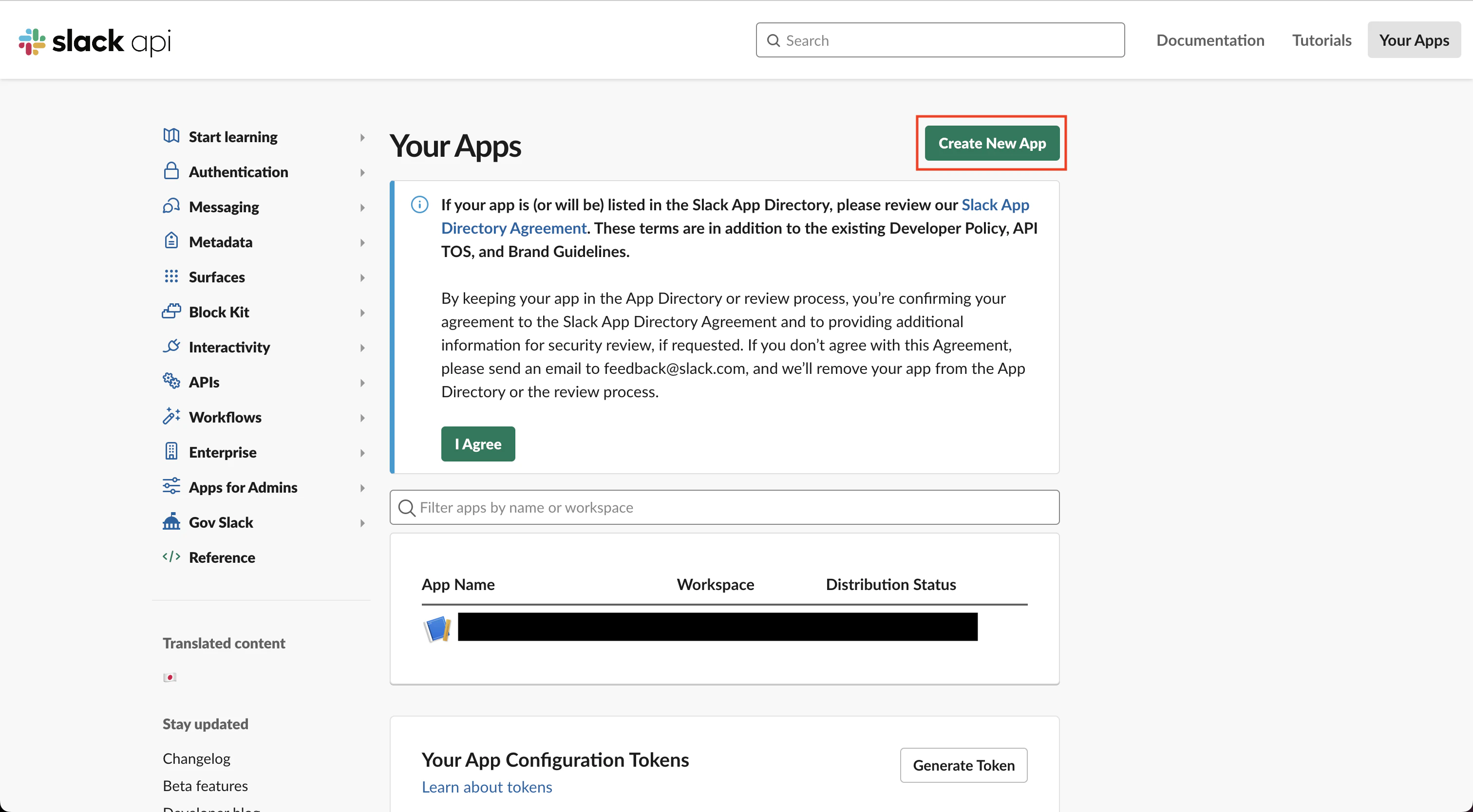Click the filter apps magnifier icon
The width and height of the screenshot is (1473, 812).
point(407,507)
